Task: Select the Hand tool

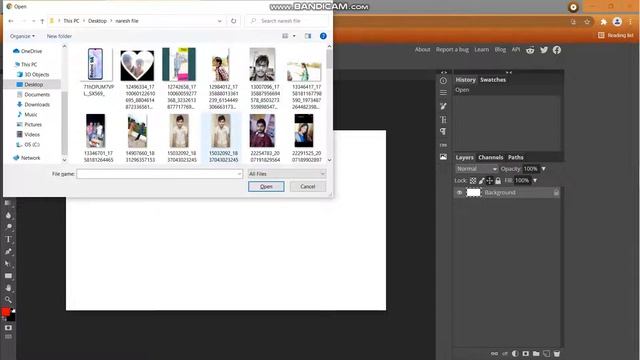Action: (8, 288)
